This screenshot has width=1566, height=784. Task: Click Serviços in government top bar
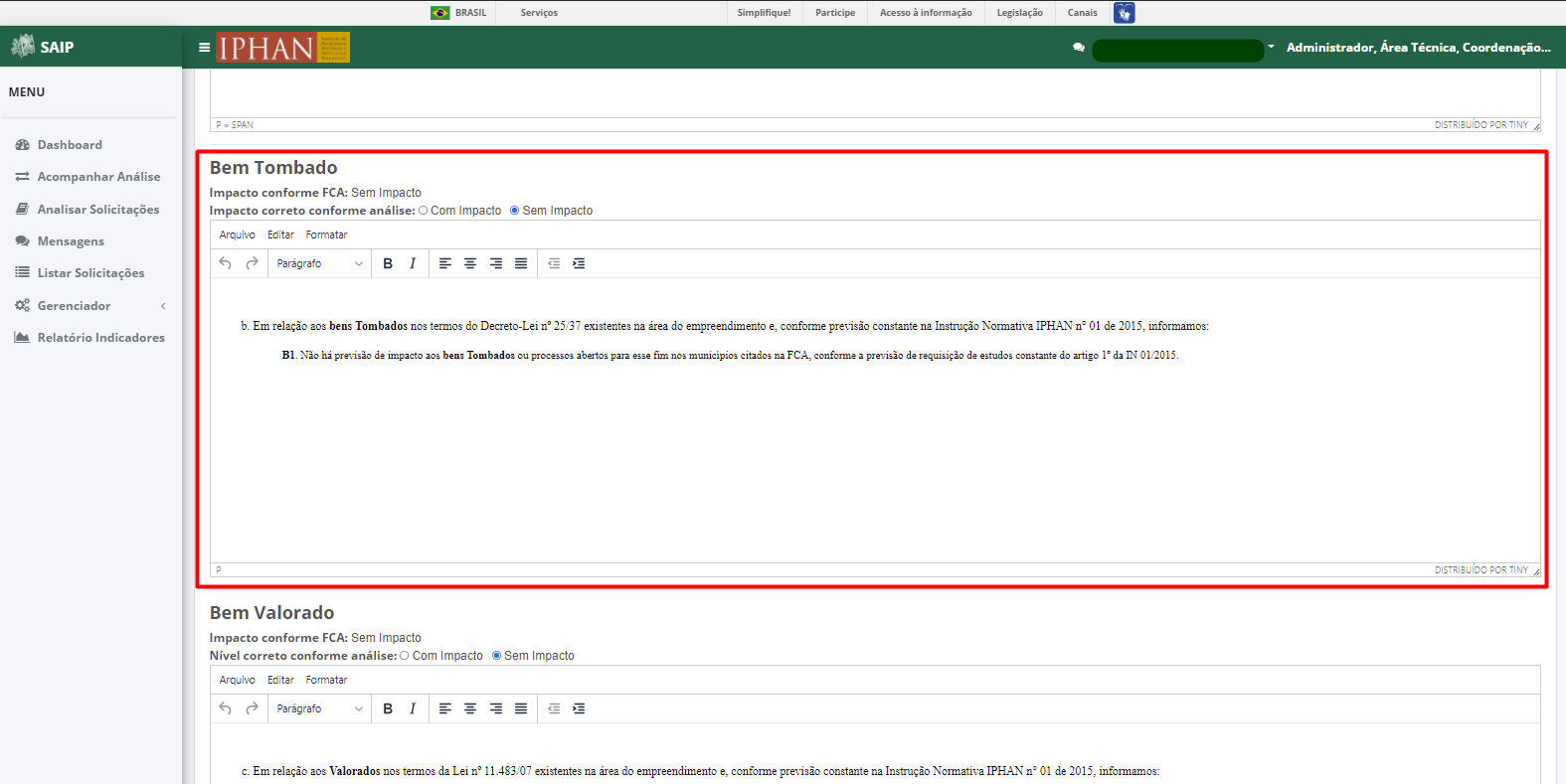pos(539,13)
